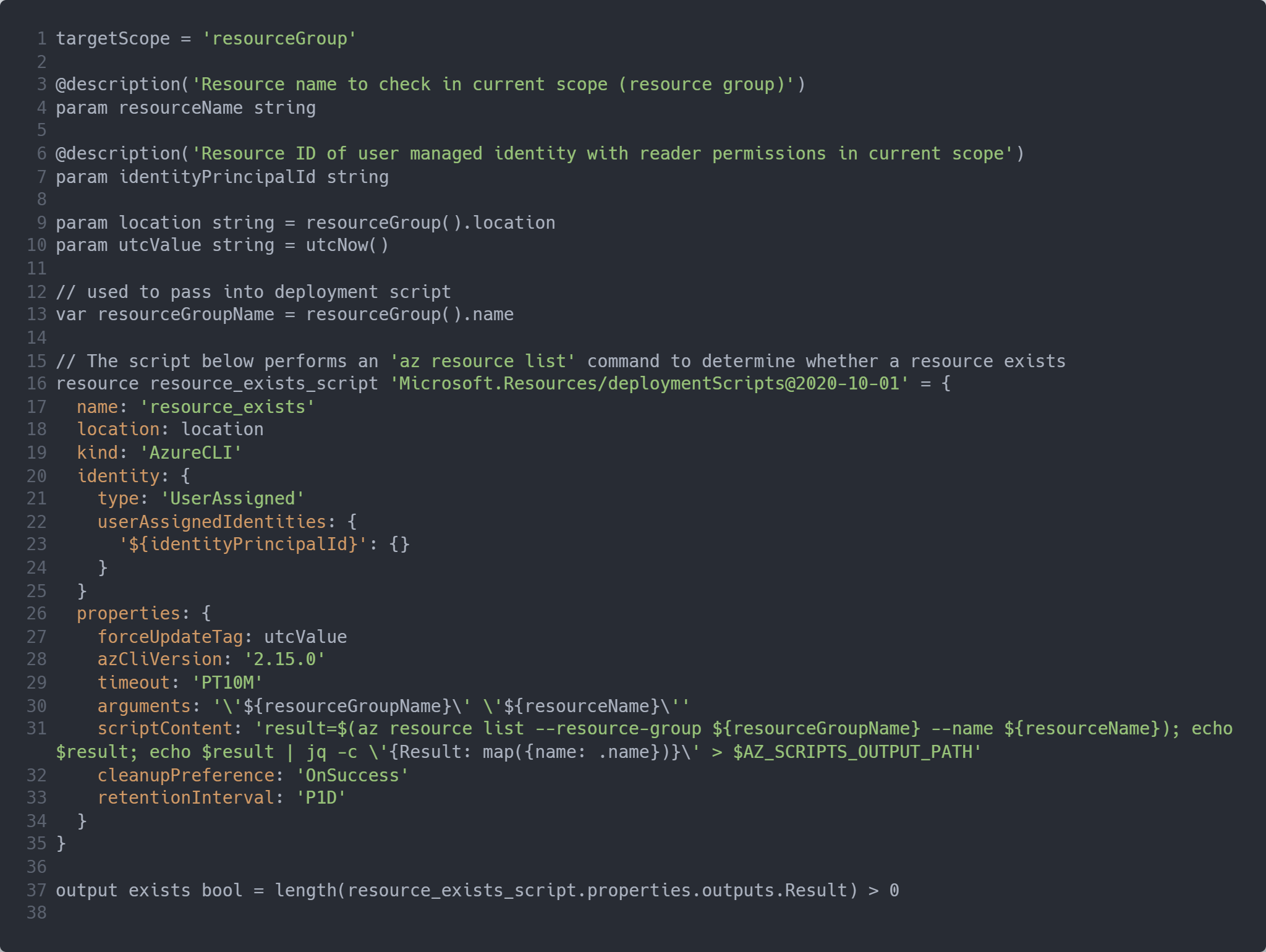Click the 'resourceGroup' string on line 1
Screen dimensions: 1266x952
click(279, 39)
